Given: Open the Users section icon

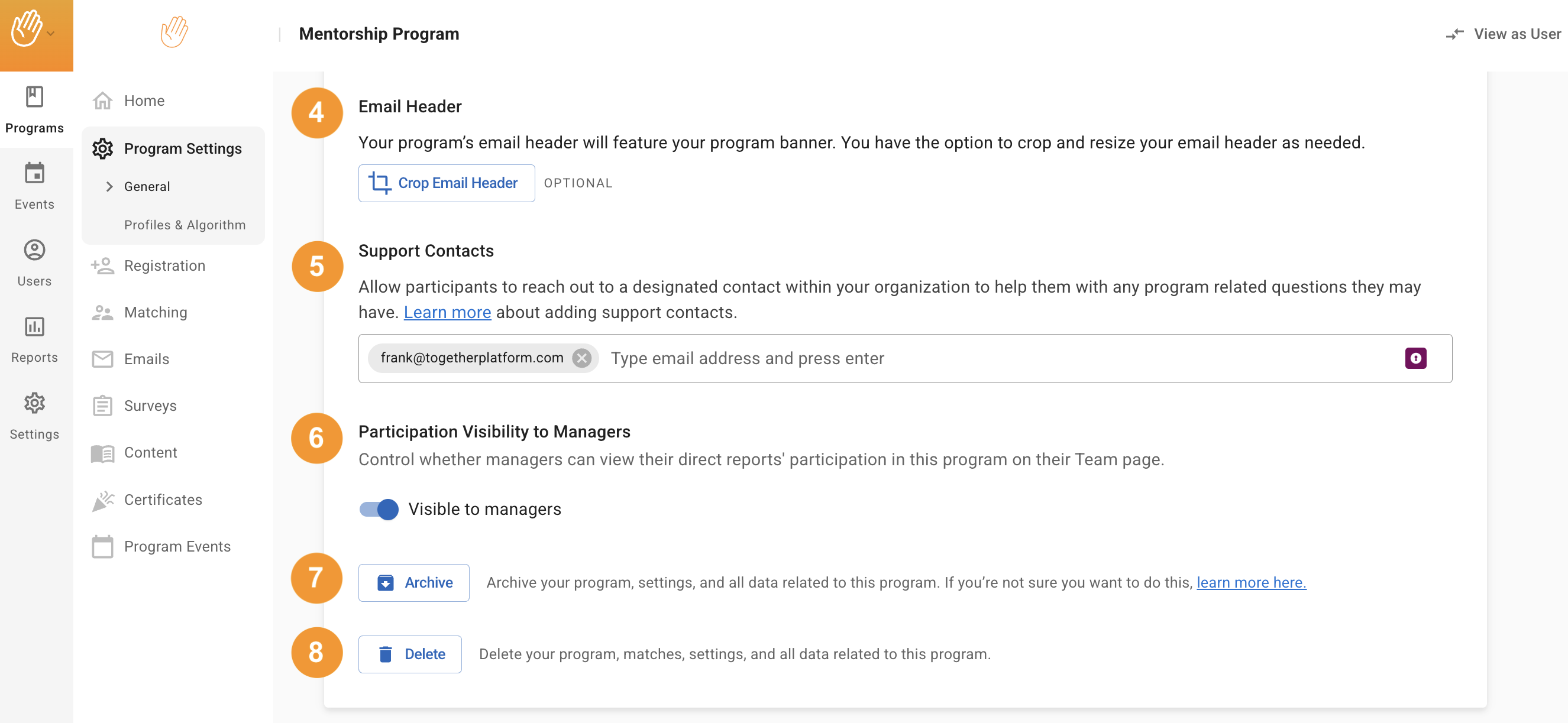Looking at the screenshot, I should coord(34,250).
